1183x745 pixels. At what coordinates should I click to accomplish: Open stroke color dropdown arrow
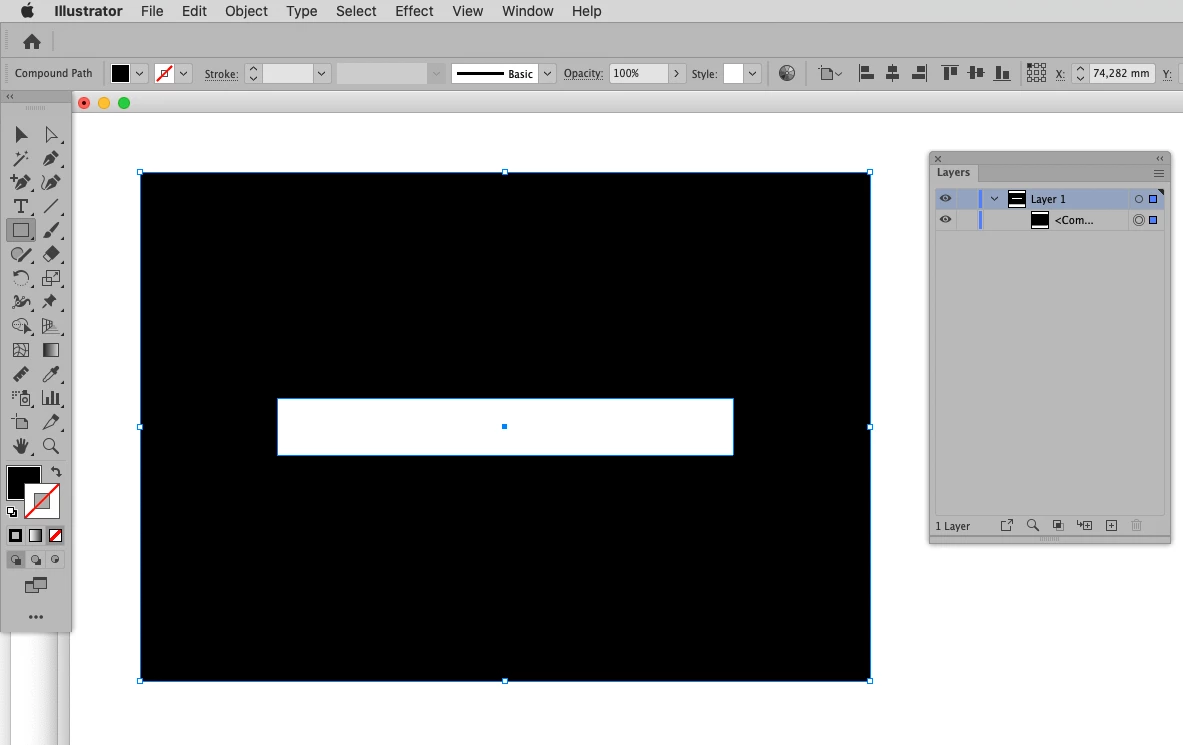point(183,73)
